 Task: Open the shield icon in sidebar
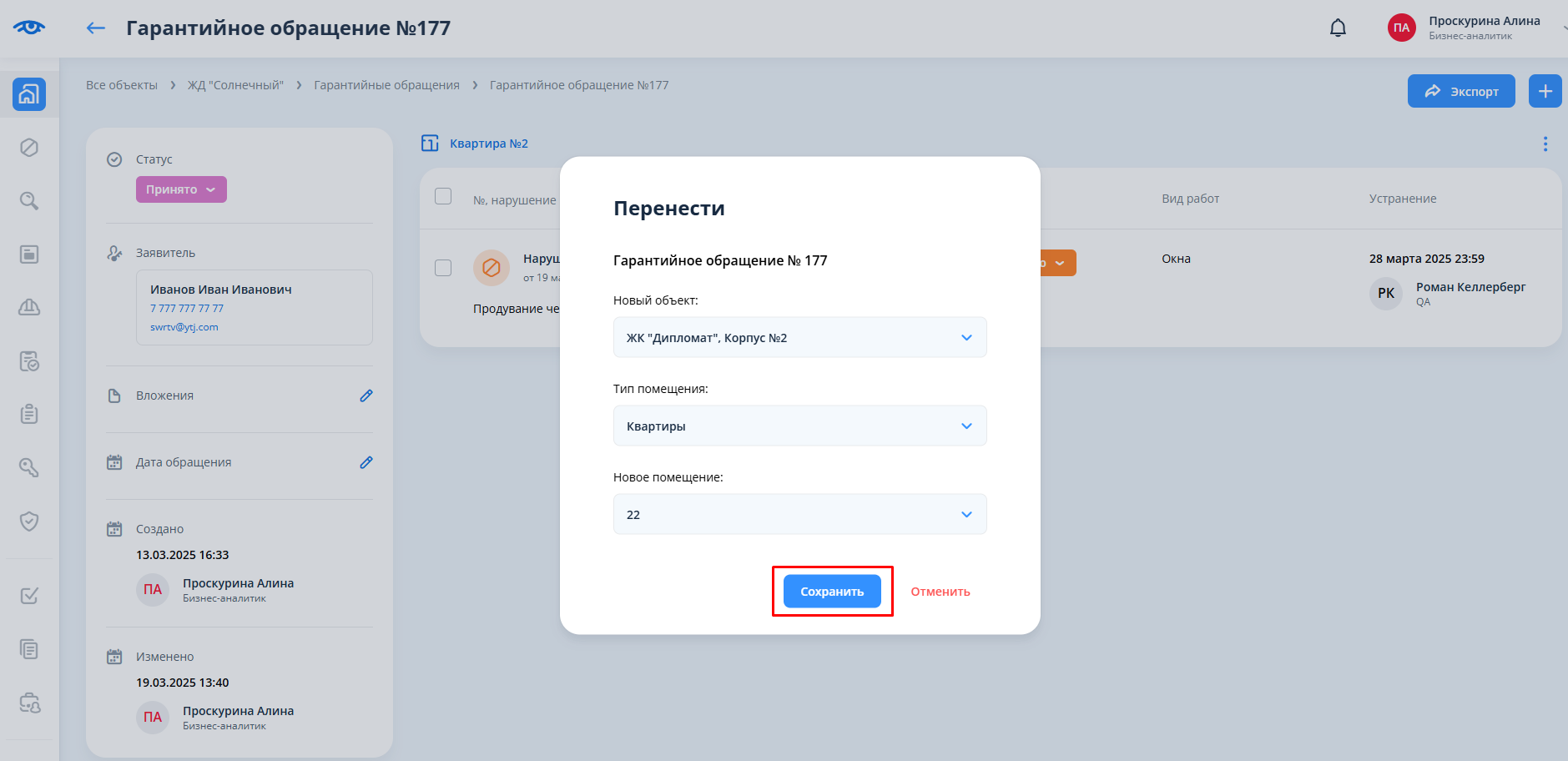[29, 522]
